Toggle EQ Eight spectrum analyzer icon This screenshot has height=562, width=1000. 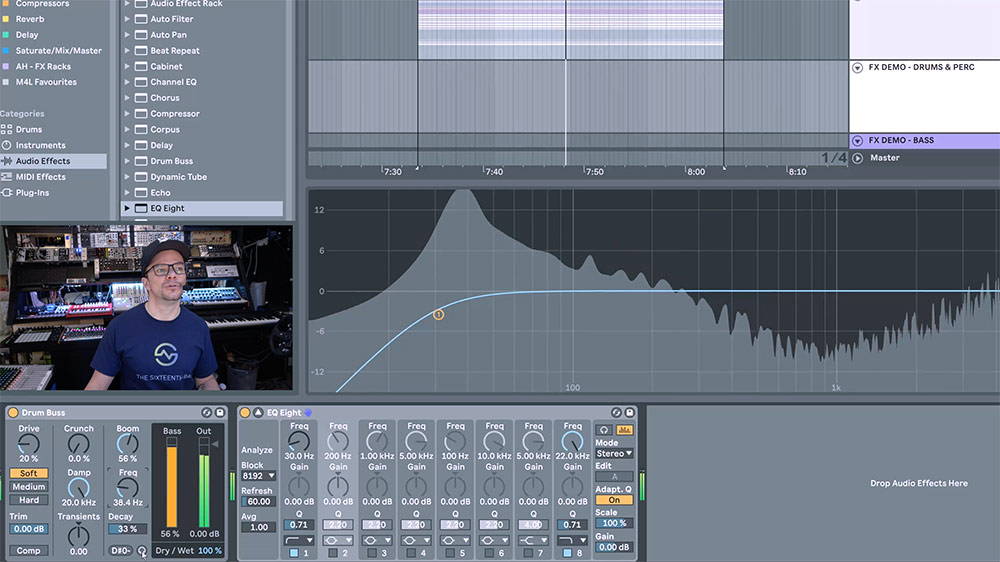(624, 430)
